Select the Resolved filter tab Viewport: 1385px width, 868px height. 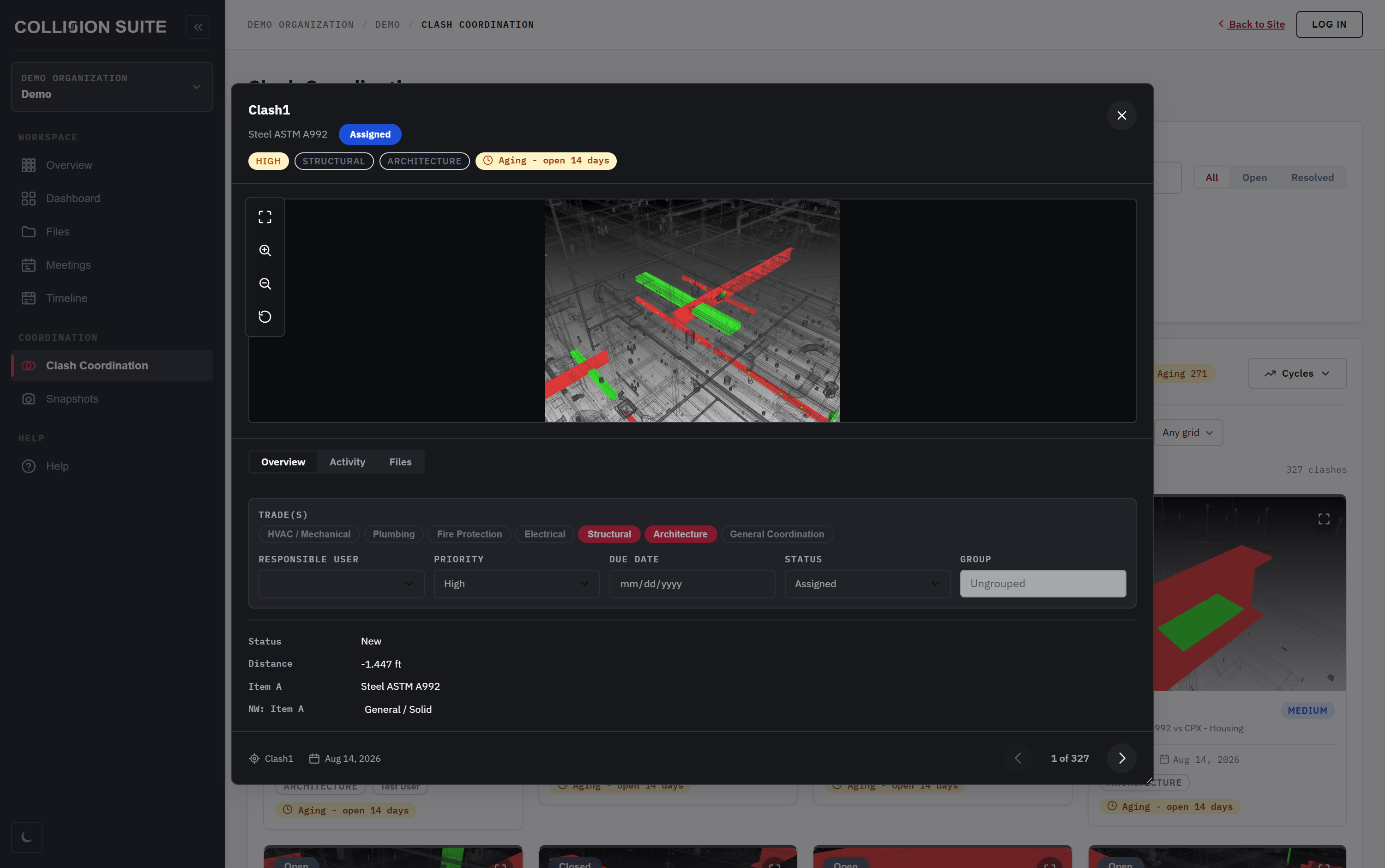(x=1312, y=178)
